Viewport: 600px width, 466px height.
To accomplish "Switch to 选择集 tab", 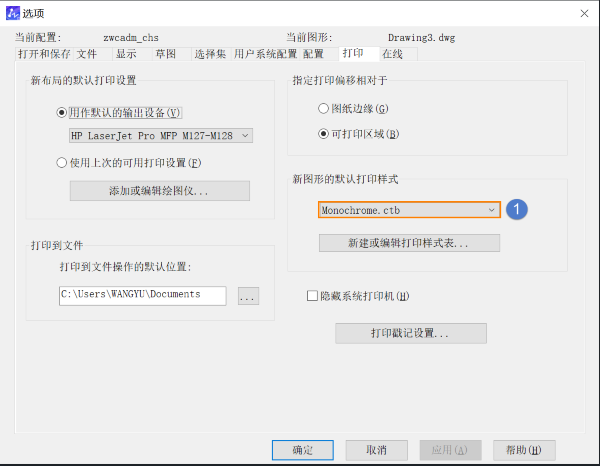I will point(210,54).
